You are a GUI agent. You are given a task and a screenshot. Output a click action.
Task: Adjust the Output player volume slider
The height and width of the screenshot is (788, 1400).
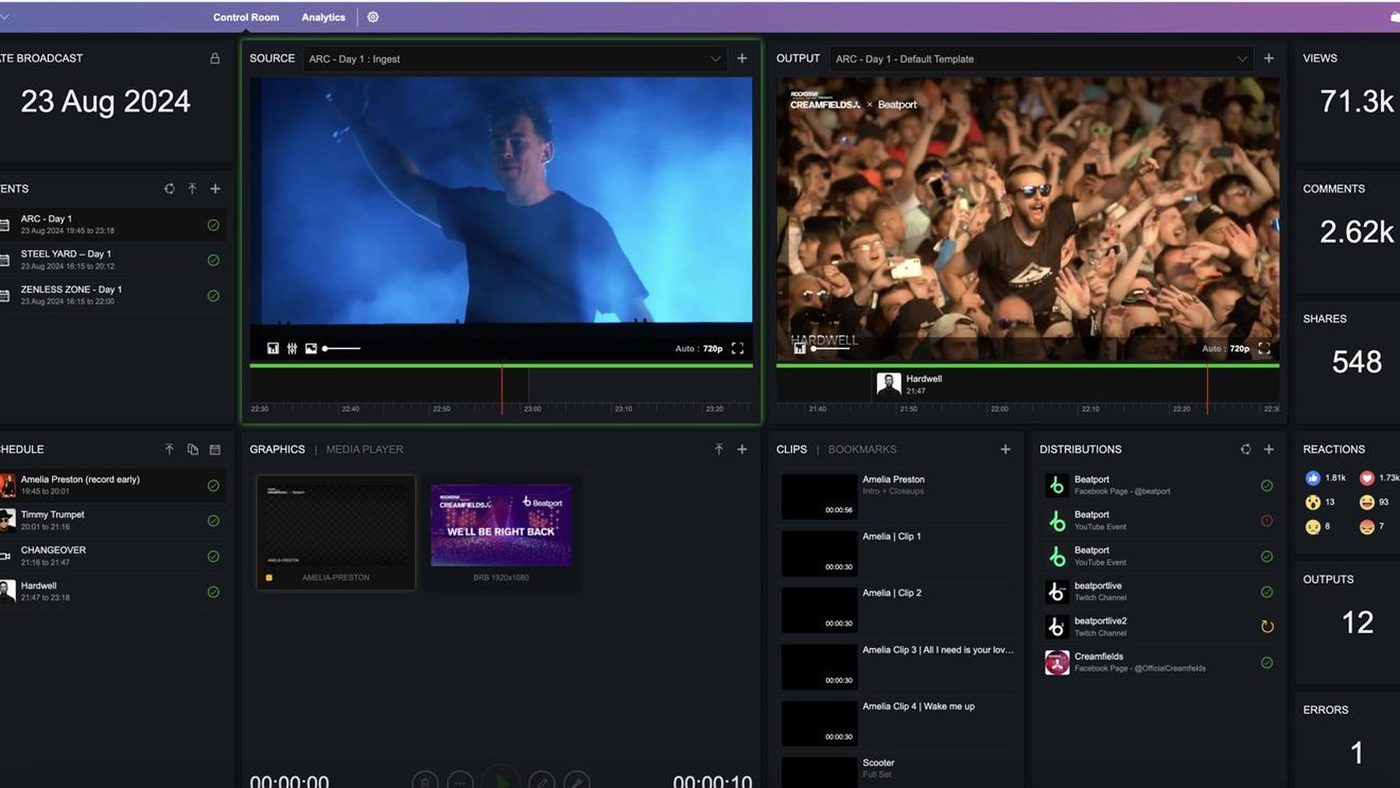(831, 349)
